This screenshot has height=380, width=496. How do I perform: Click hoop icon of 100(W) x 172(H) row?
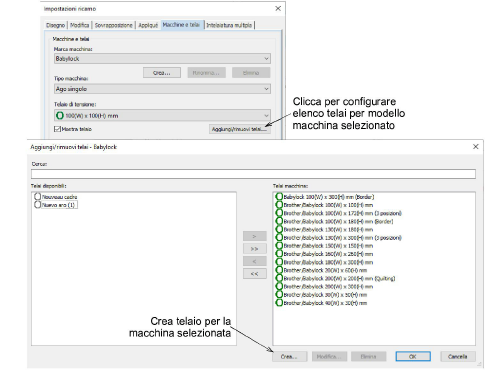click(x=279, y=213)
